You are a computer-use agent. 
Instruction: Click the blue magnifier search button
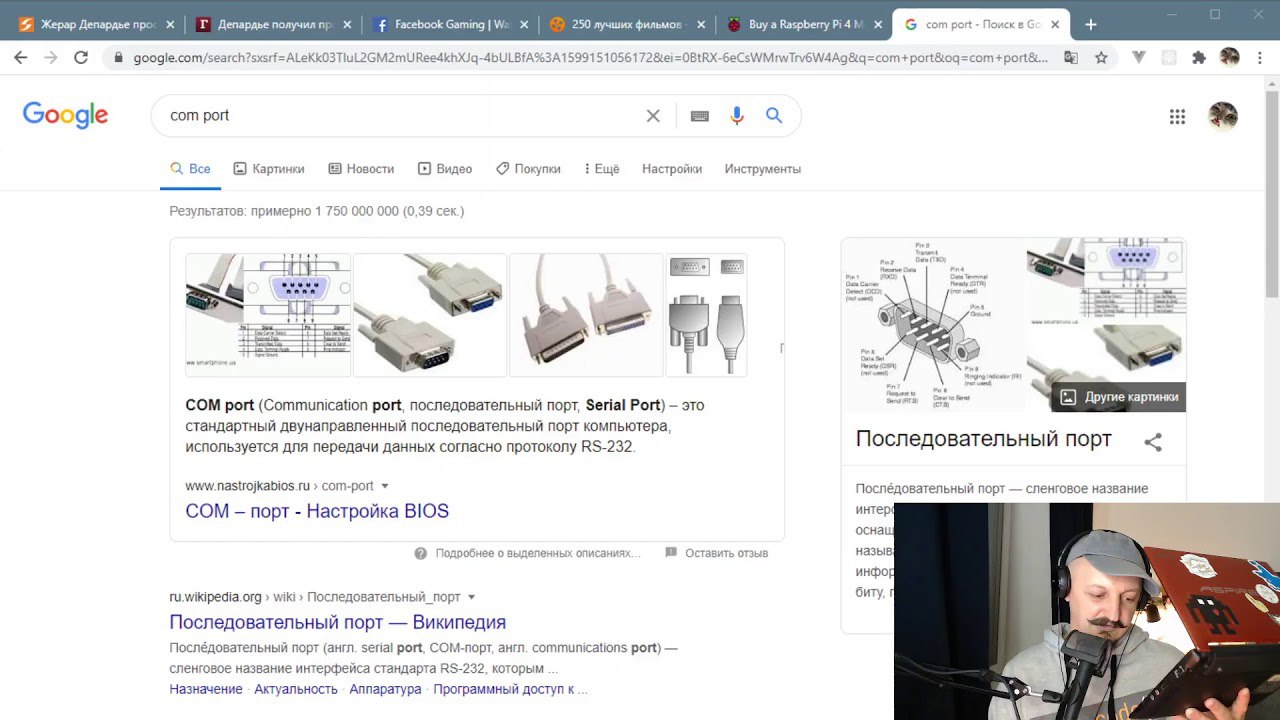(x=774, y=116)
